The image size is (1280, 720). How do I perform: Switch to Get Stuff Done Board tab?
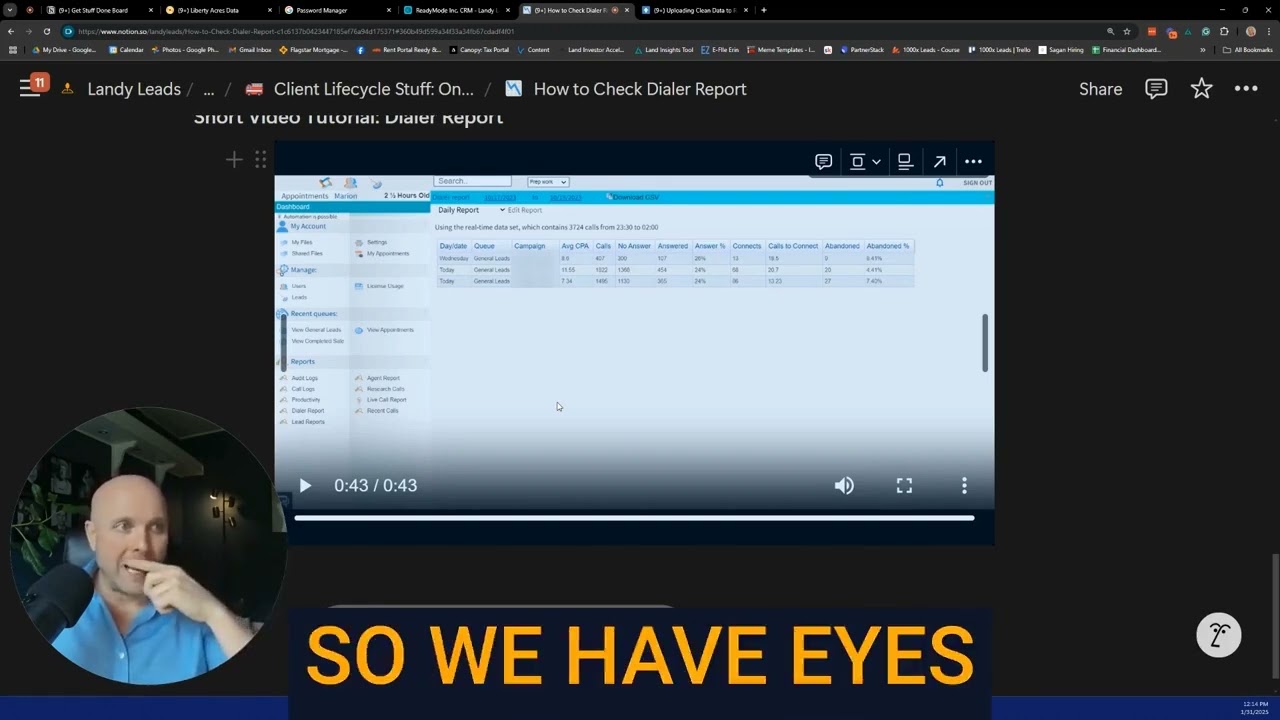pyautogui.click(x=99, y=10)
